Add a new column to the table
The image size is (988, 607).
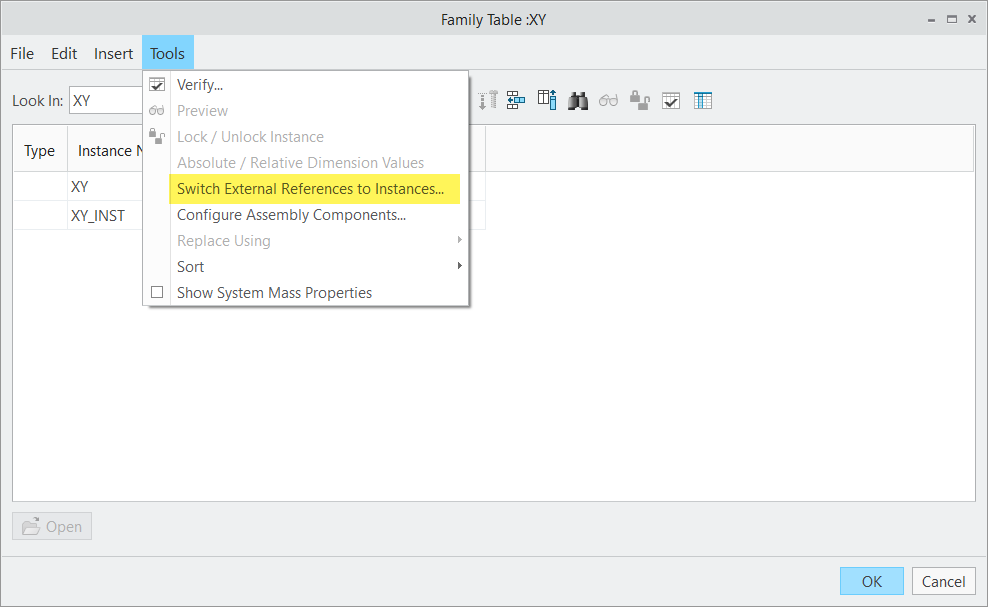click(547, 100)
